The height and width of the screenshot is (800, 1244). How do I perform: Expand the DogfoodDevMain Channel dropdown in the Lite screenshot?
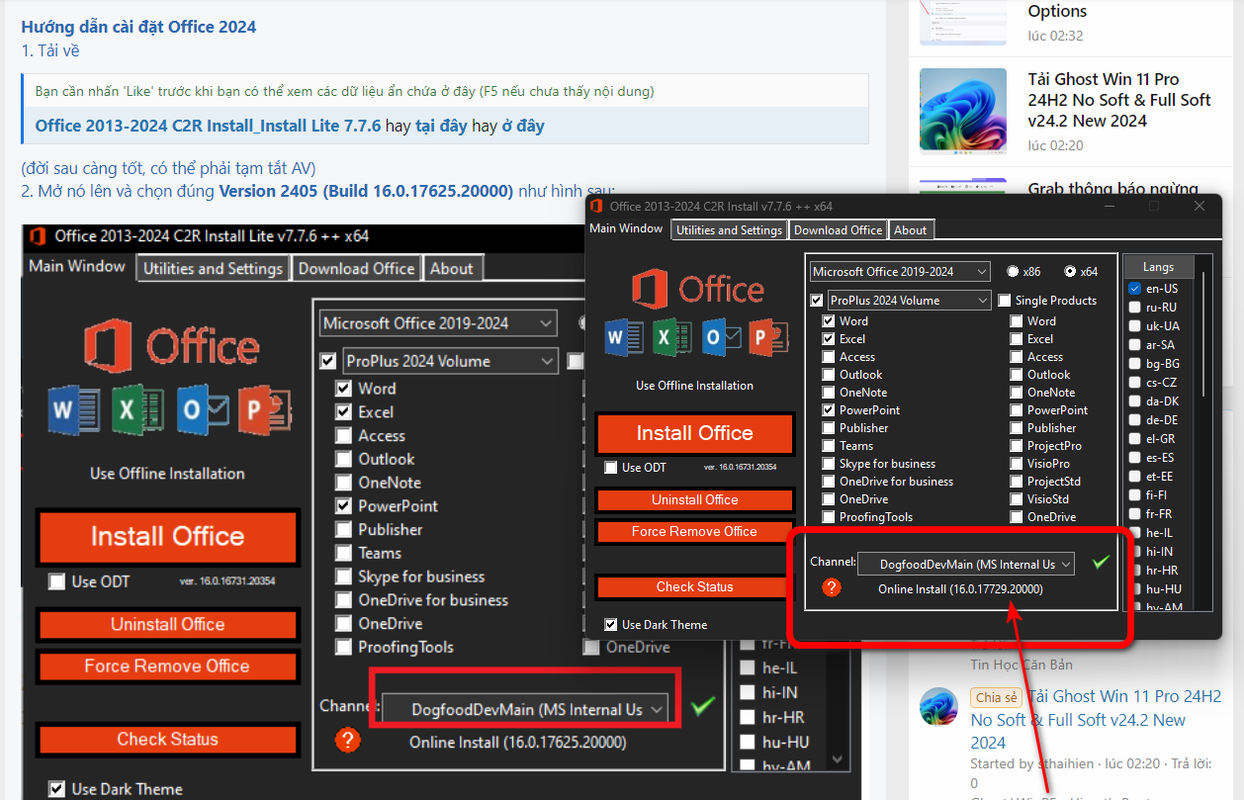tap(526, 709)
